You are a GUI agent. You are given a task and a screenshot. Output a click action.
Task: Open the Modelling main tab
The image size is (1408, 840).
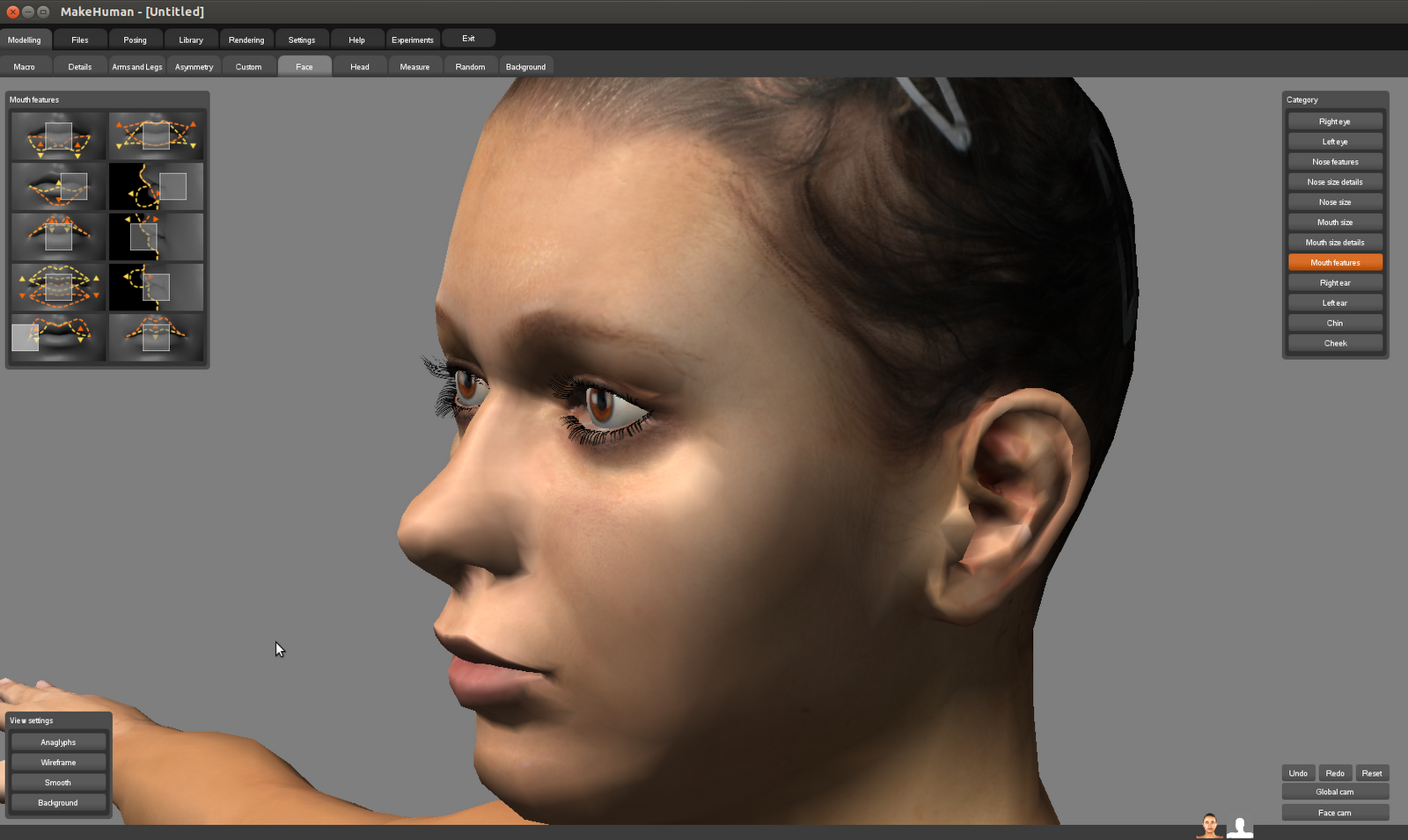pos(25,40)
